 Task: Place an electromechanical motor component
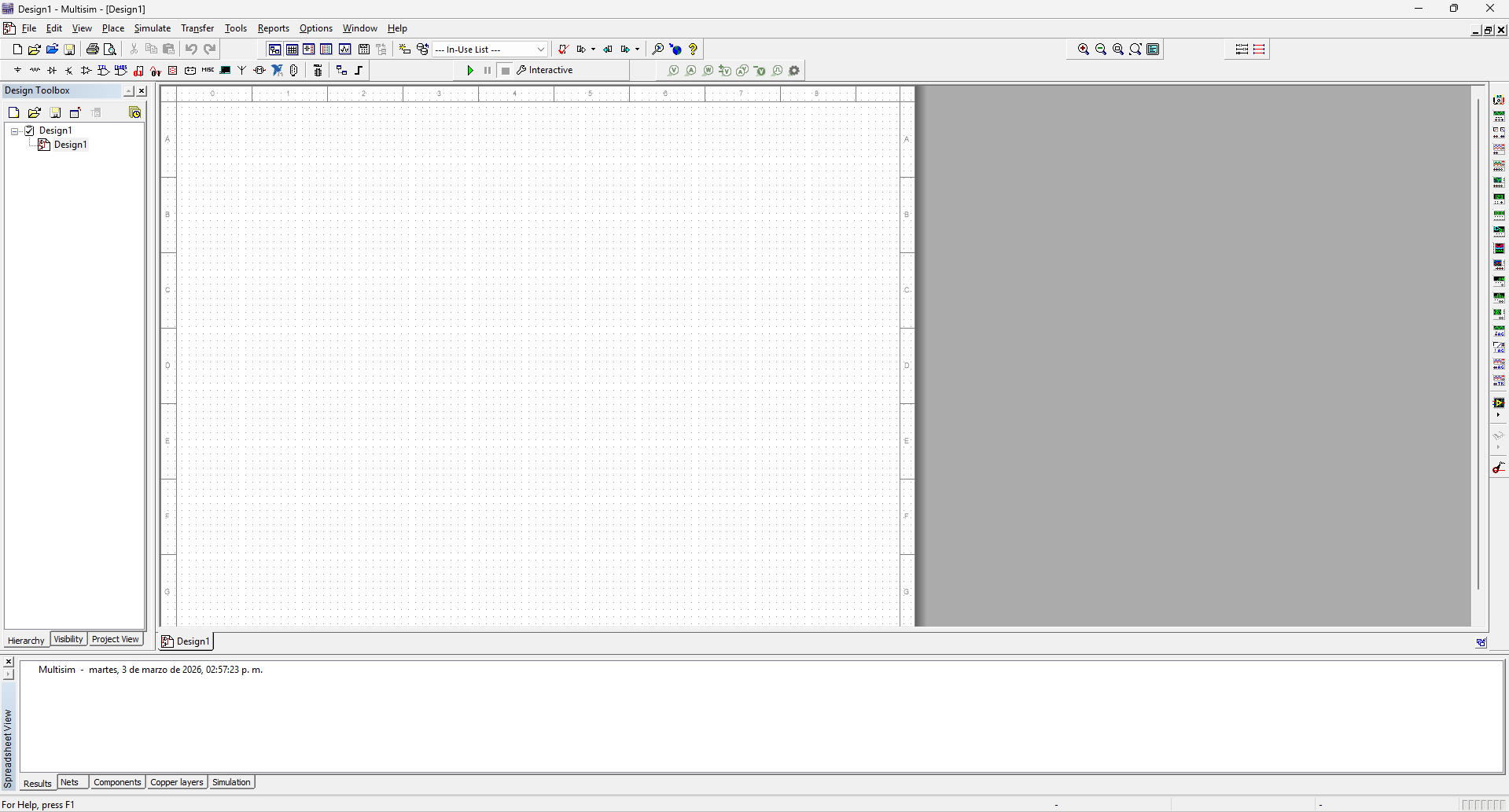pos(259,70)
